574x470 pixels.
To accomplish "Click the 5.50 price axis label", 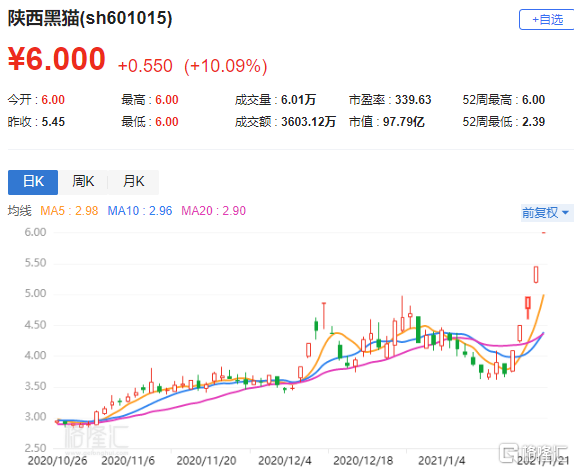I will point(36,263).
